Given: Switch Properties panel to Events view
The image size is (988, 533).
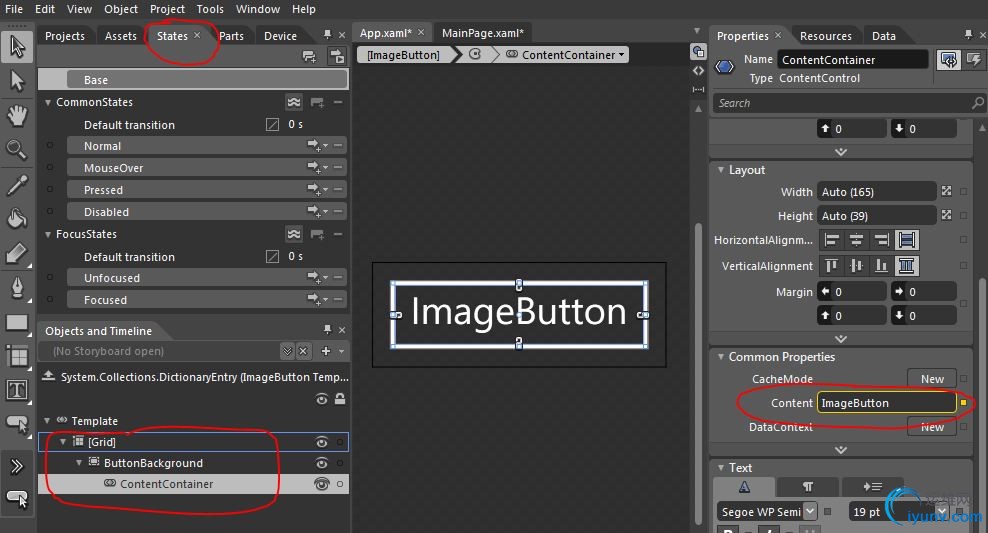Looking at the screenshot, I should pos(974,60).
